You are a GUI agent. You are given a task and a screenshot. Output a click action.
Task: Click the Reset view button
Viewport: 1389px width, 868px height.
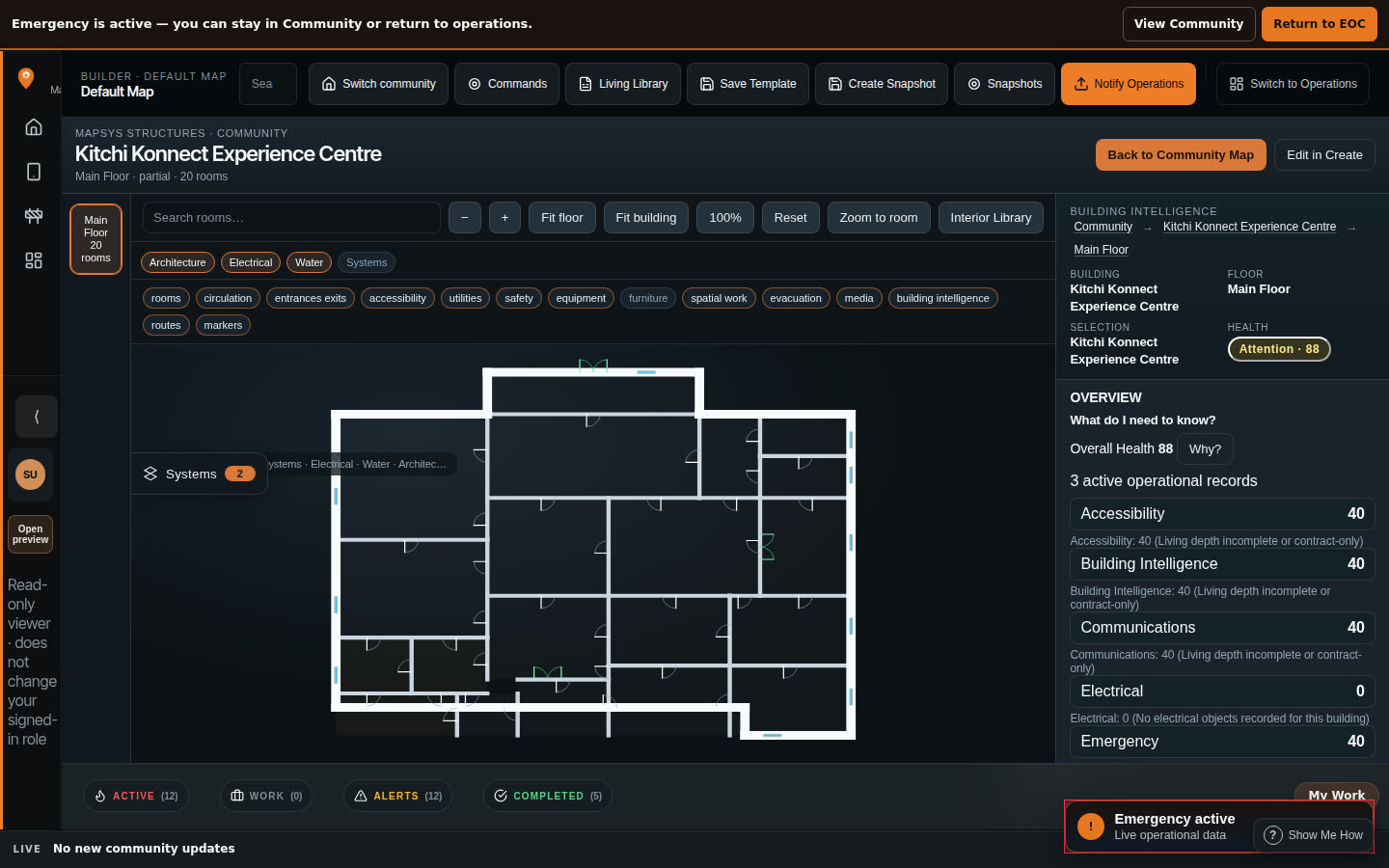[x=790, y=218]
